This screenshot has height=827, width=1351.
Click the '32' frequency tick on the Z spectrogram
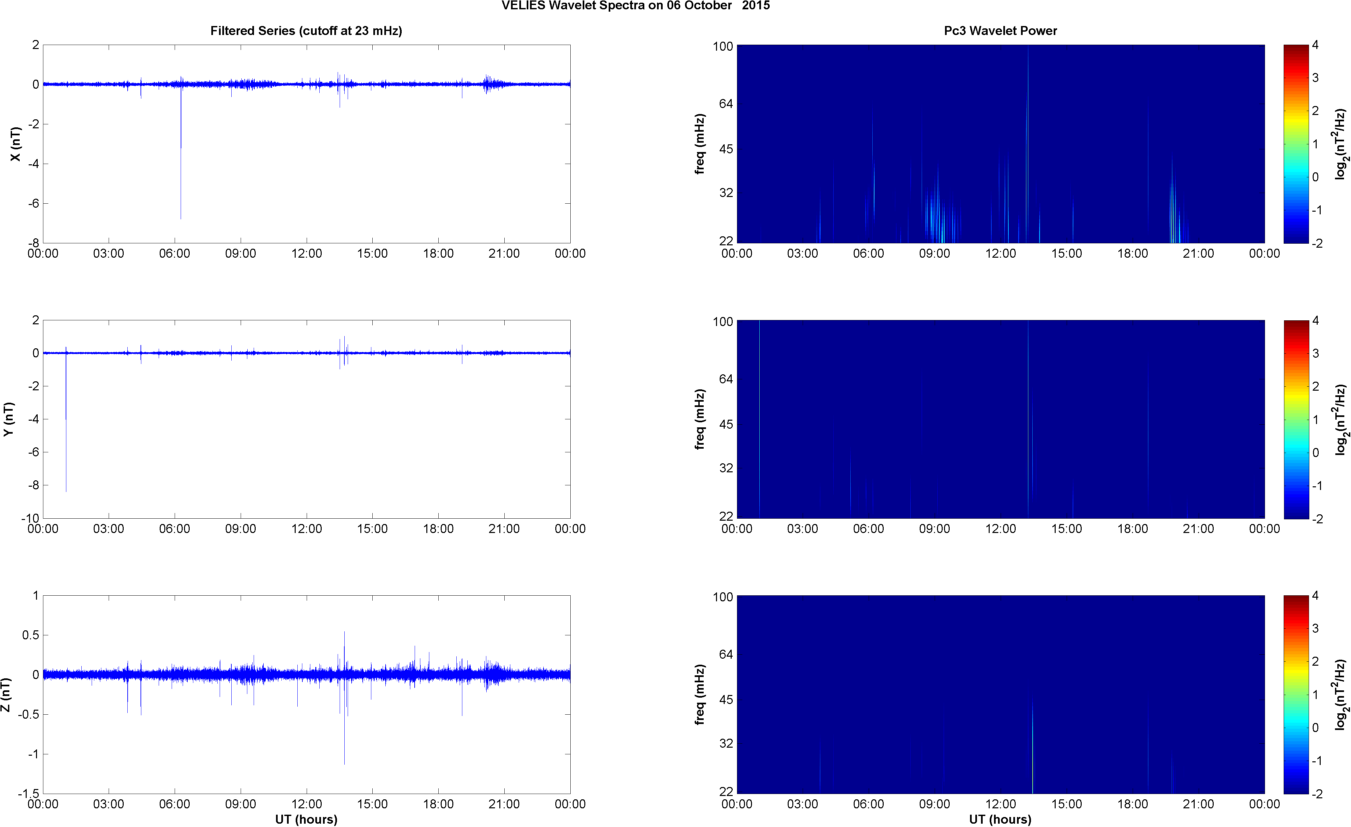(x=725, y=743)
